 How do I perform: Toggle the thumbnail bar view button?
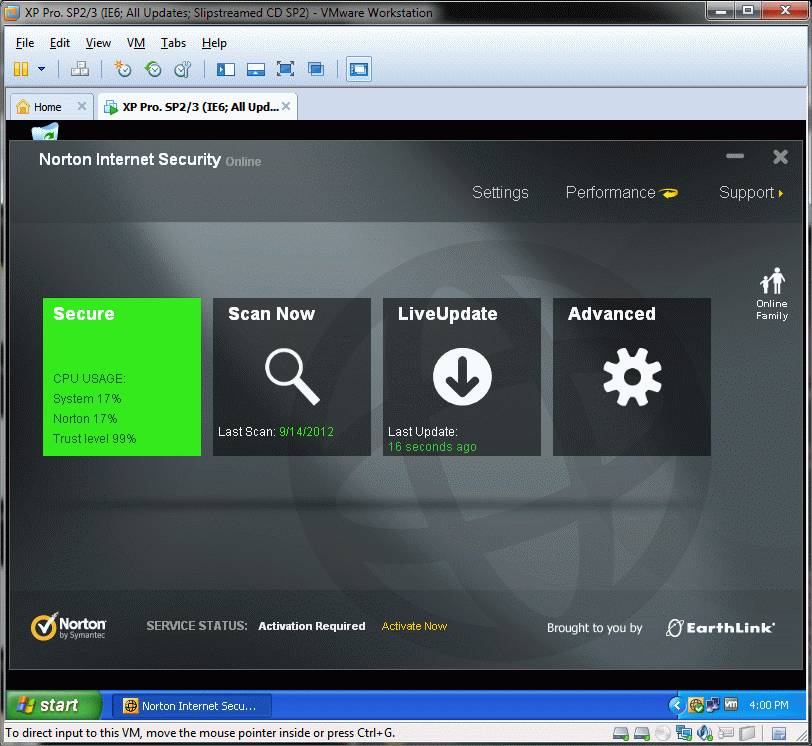tap(256, 69)
